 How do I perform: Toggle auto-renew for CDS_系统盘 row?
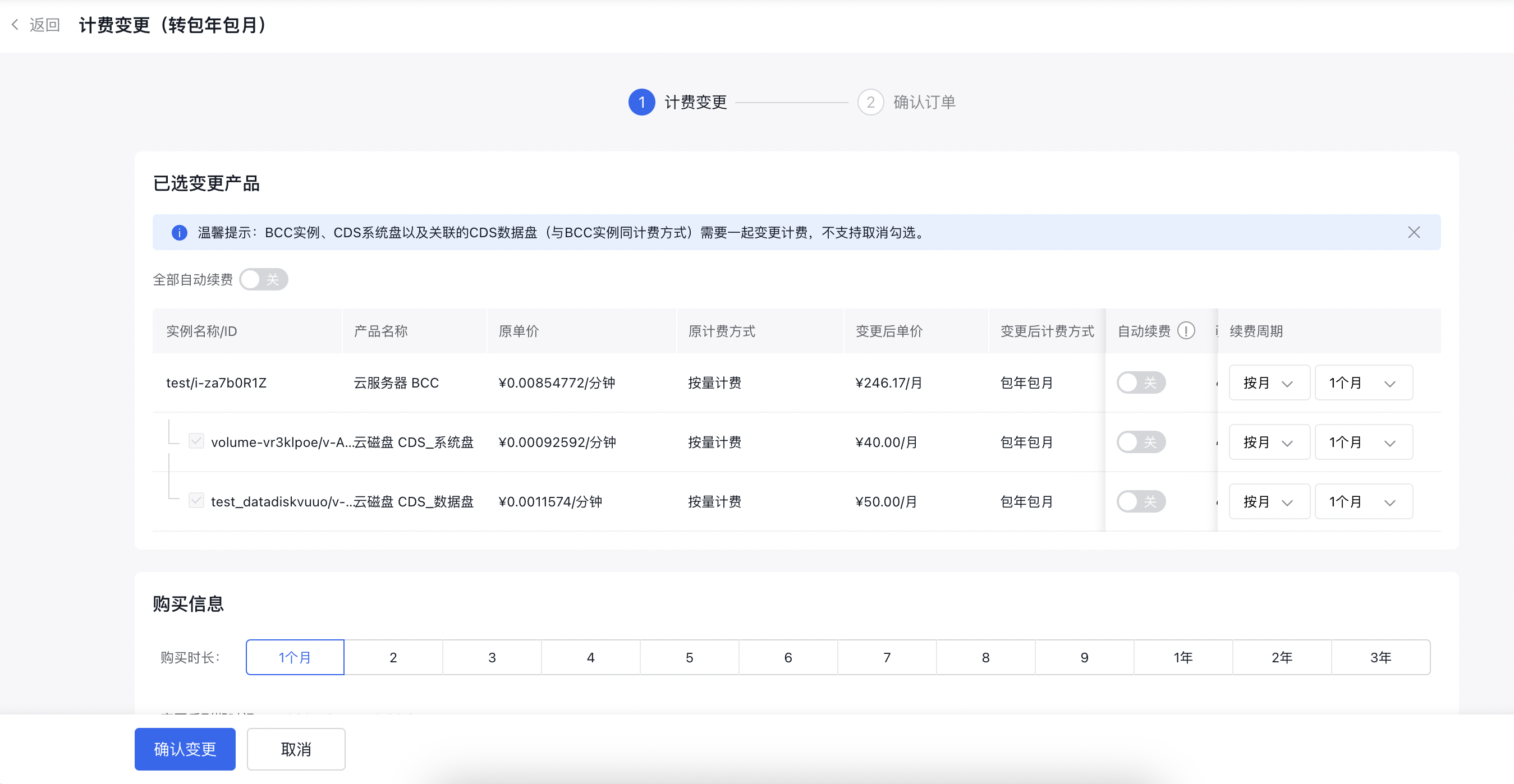[x=1141, y=442]
